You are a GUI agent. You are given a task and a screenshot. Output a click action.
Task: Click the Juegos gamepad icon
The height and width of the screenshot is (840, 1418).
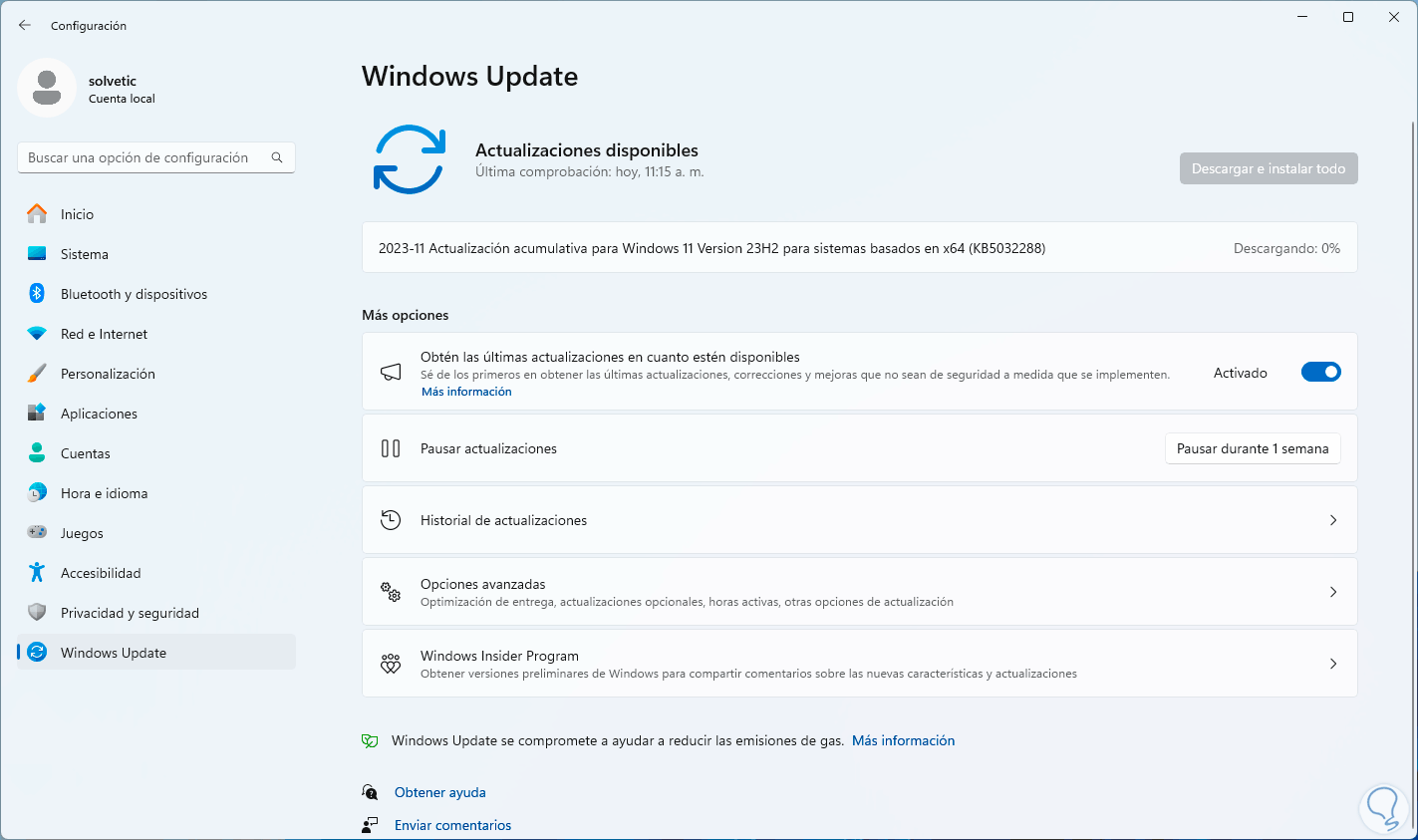(37, 533)
